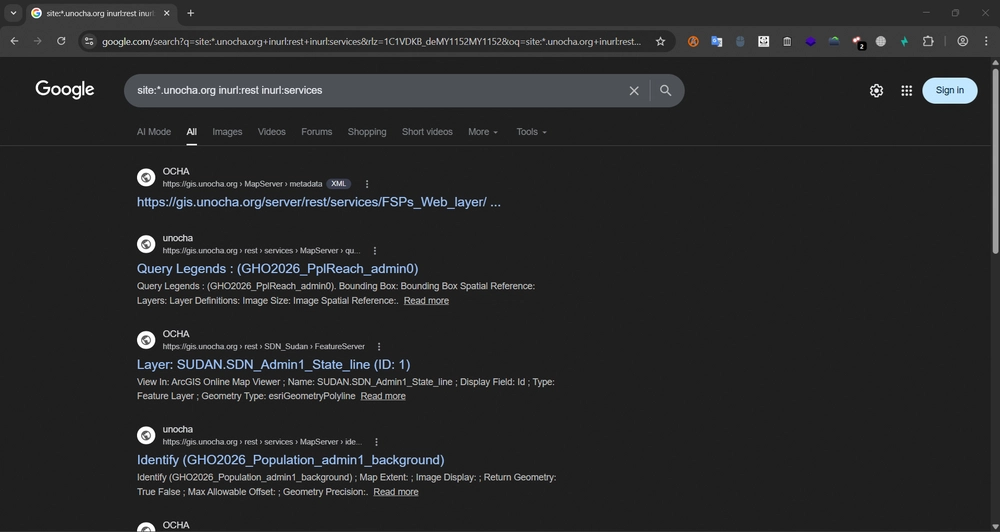Switch to Forums tab

click(x=316, y=131)
